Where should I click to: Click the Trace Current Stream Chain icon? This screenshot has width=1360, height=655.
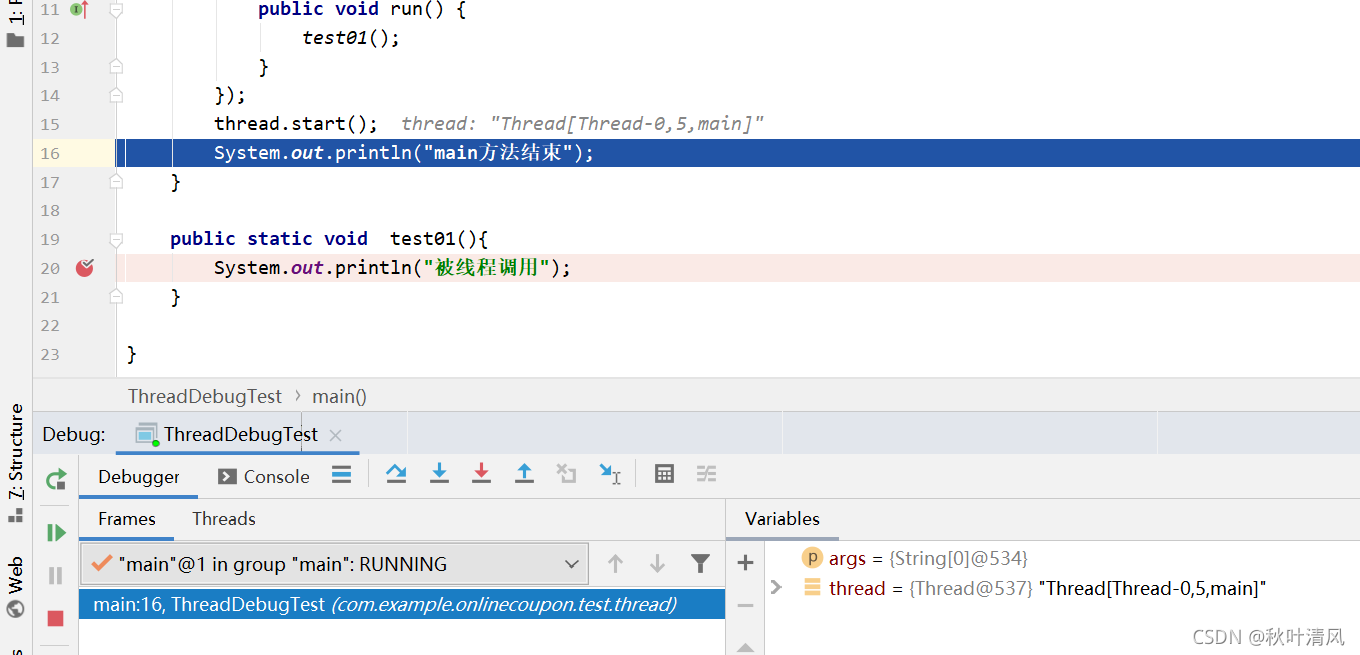(707, 474)
